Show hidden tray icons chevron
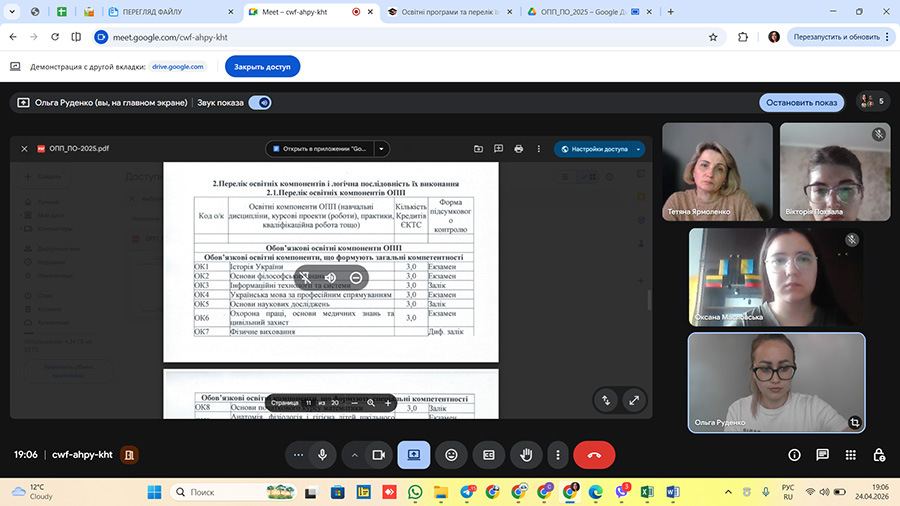Image resolution: width=900 pixels, height=506 pixels. tap(728, 492)
